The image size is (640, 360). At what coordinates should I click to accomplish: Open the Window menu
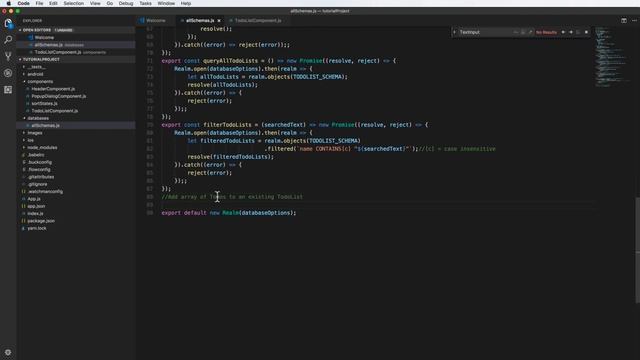point(166,3)
